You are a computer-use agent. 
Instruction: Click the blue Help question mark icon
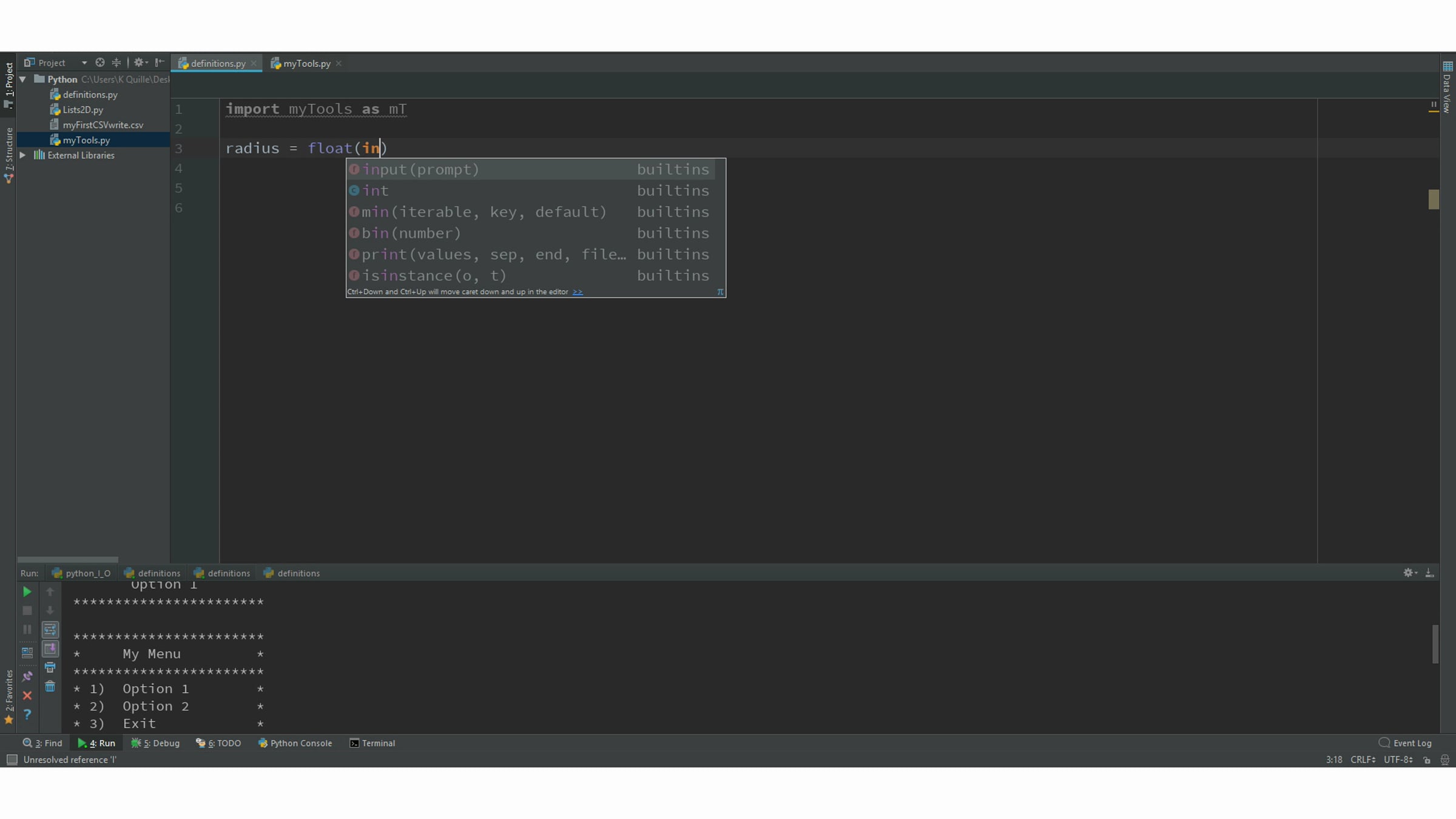tap(27, 715)
